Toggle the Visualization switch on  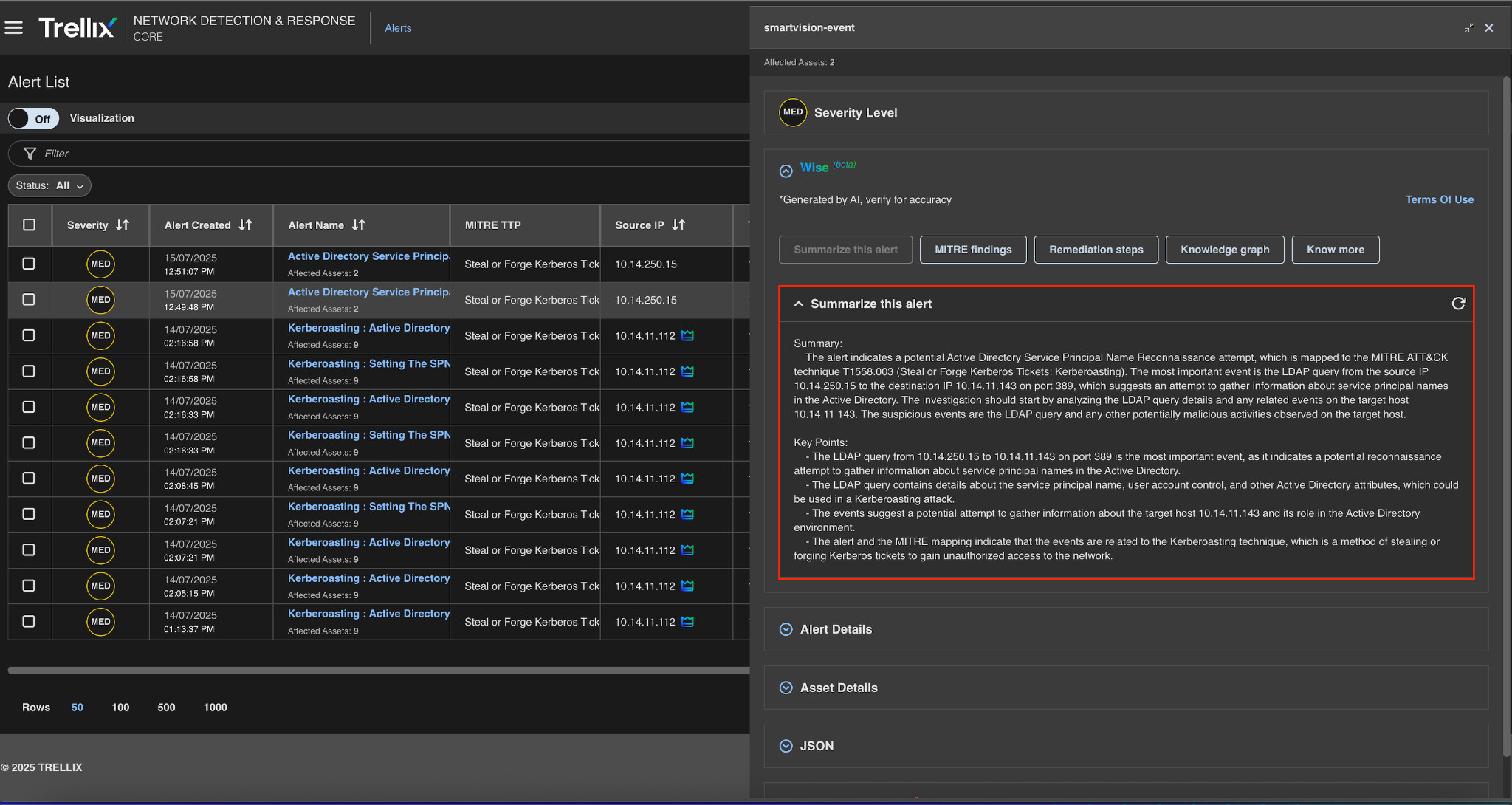pos(33,118)
